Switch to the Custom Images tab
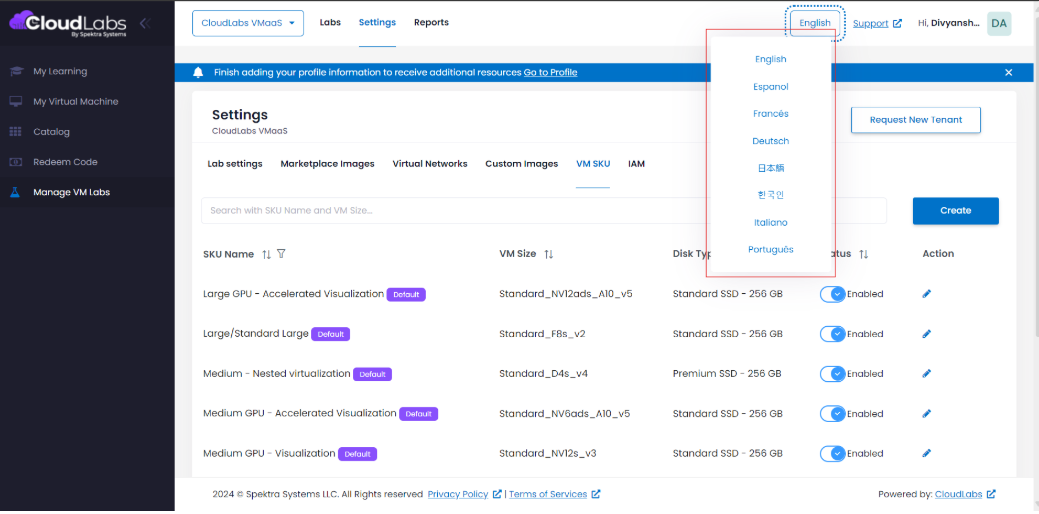This screenshot has width=1039, height=514. [521, 164]
